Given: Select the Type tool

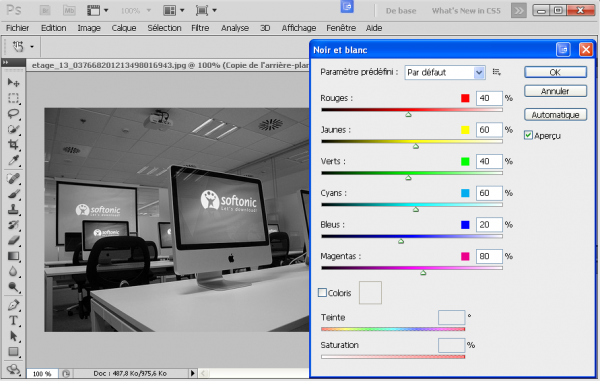Looking at the screenshot, I should click(x=13, y=321).
